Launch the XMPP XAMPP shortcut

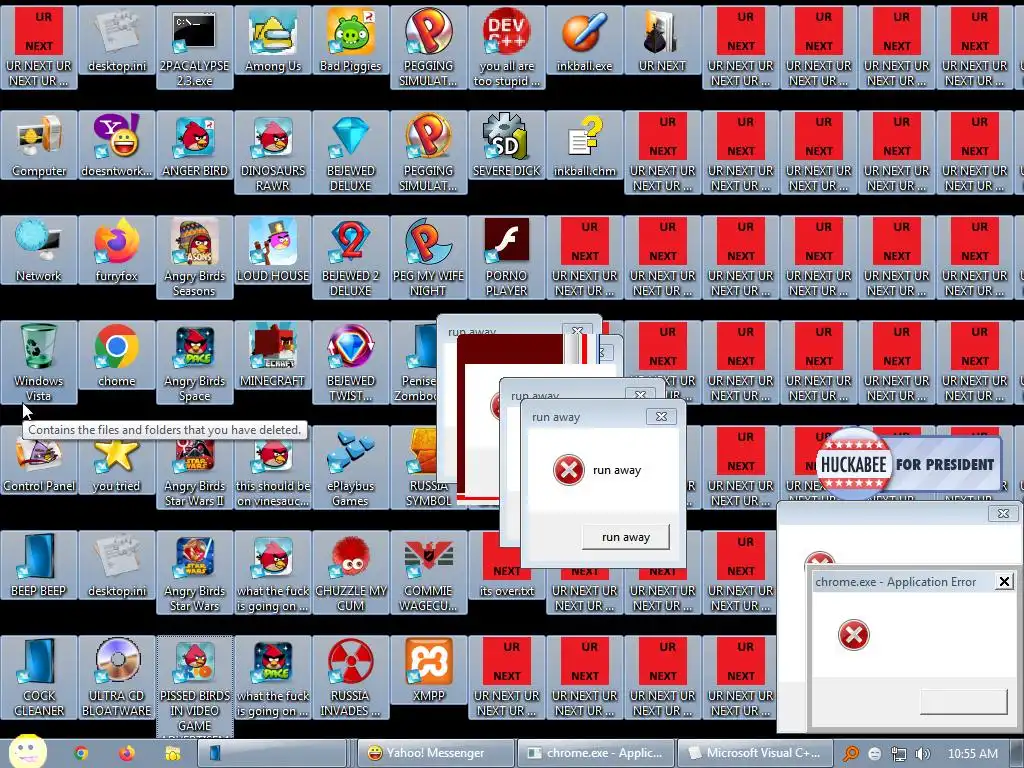(x=428, y=671)
